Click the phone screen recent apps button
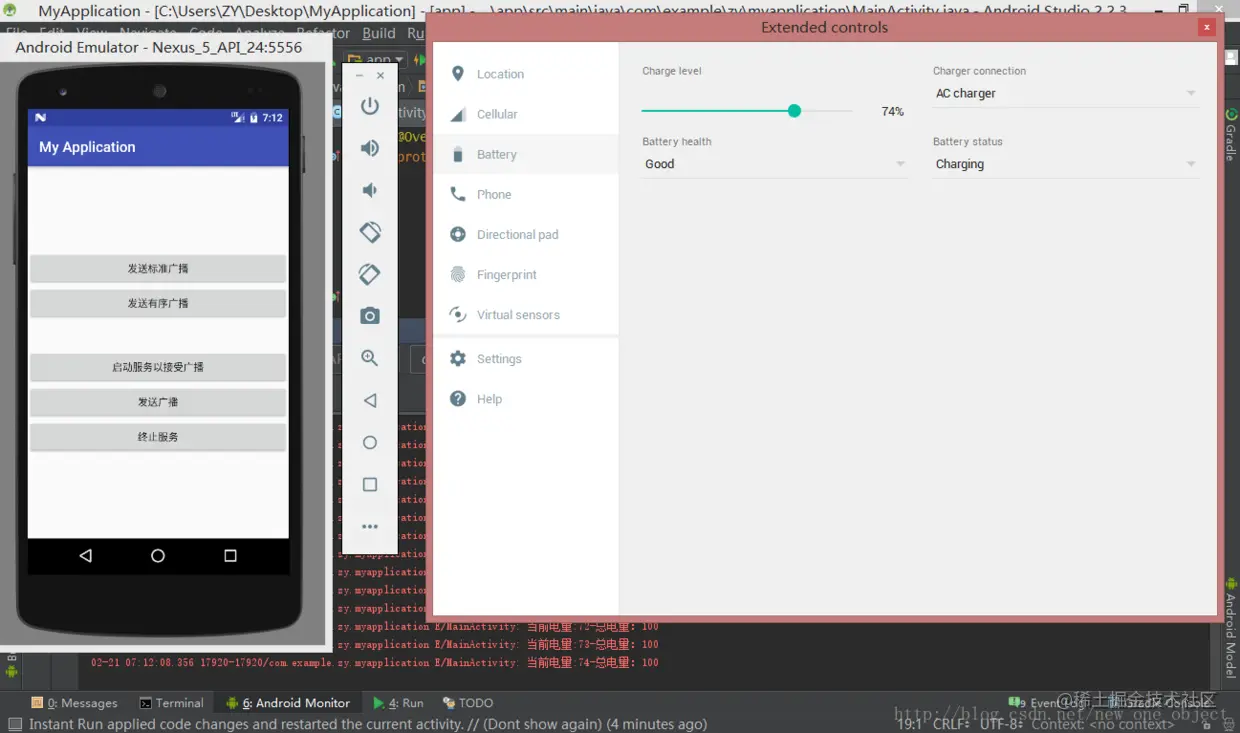 point(230,556)
